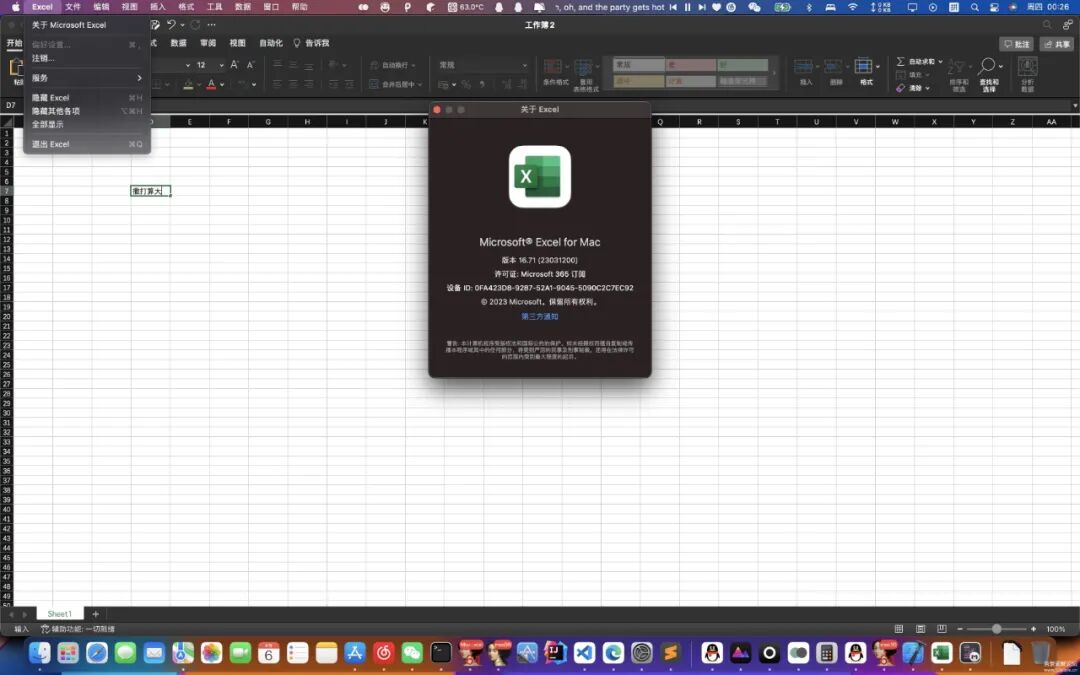Expand the 服务 submenu
Viewport: 1080px width, 675px height.
86,78
